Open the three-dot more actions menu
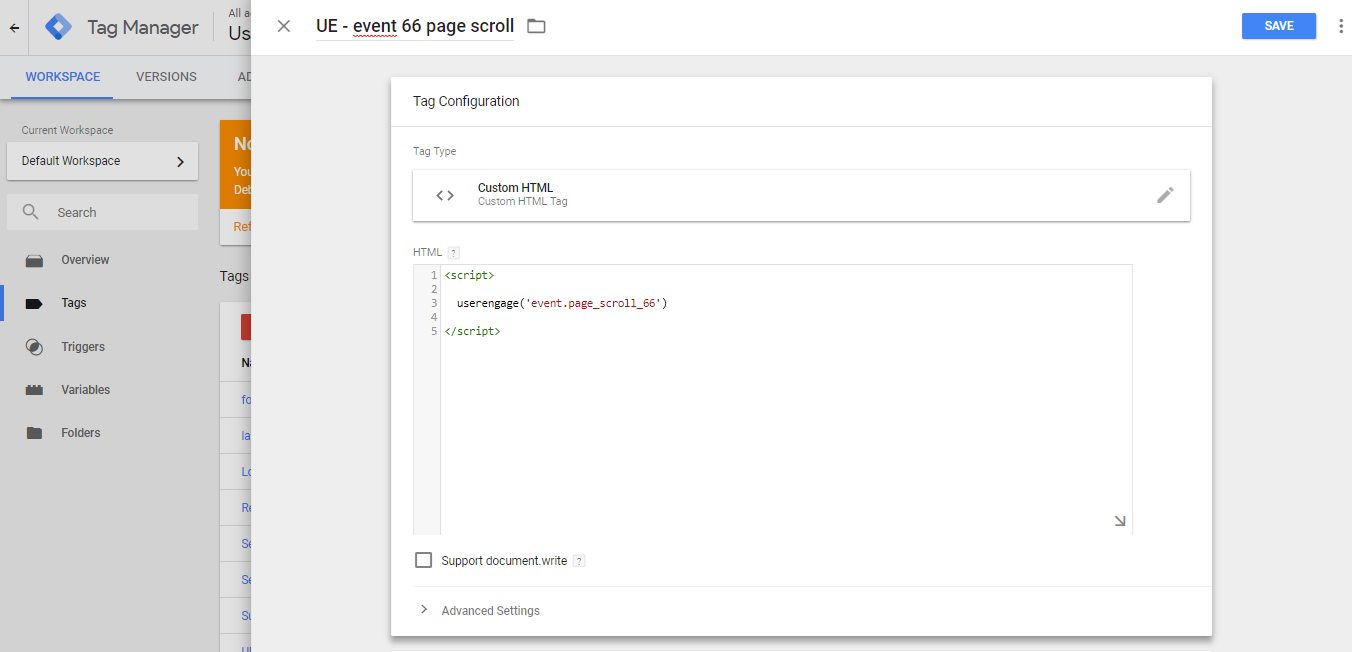 pos(1341,26)
